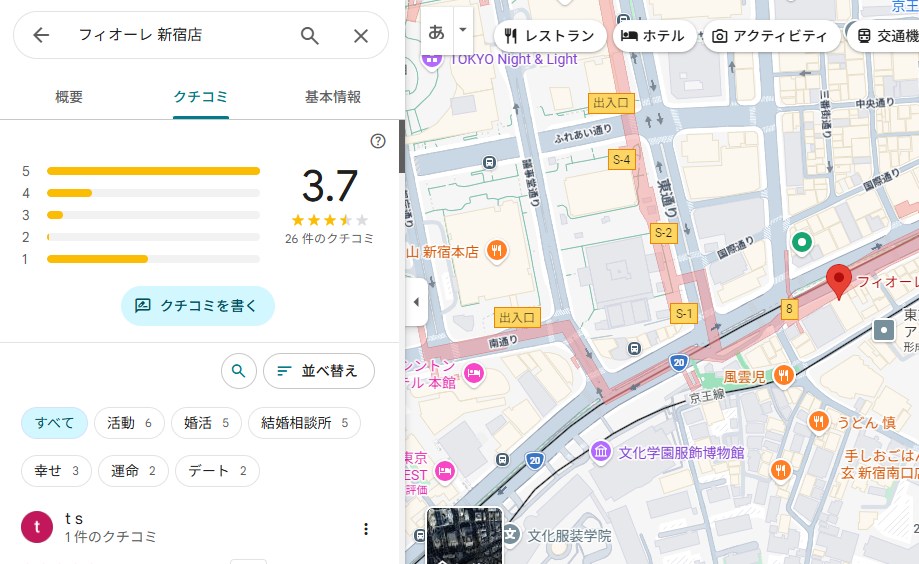Click the red フィオーレ location pin

(x=838, y=282)
